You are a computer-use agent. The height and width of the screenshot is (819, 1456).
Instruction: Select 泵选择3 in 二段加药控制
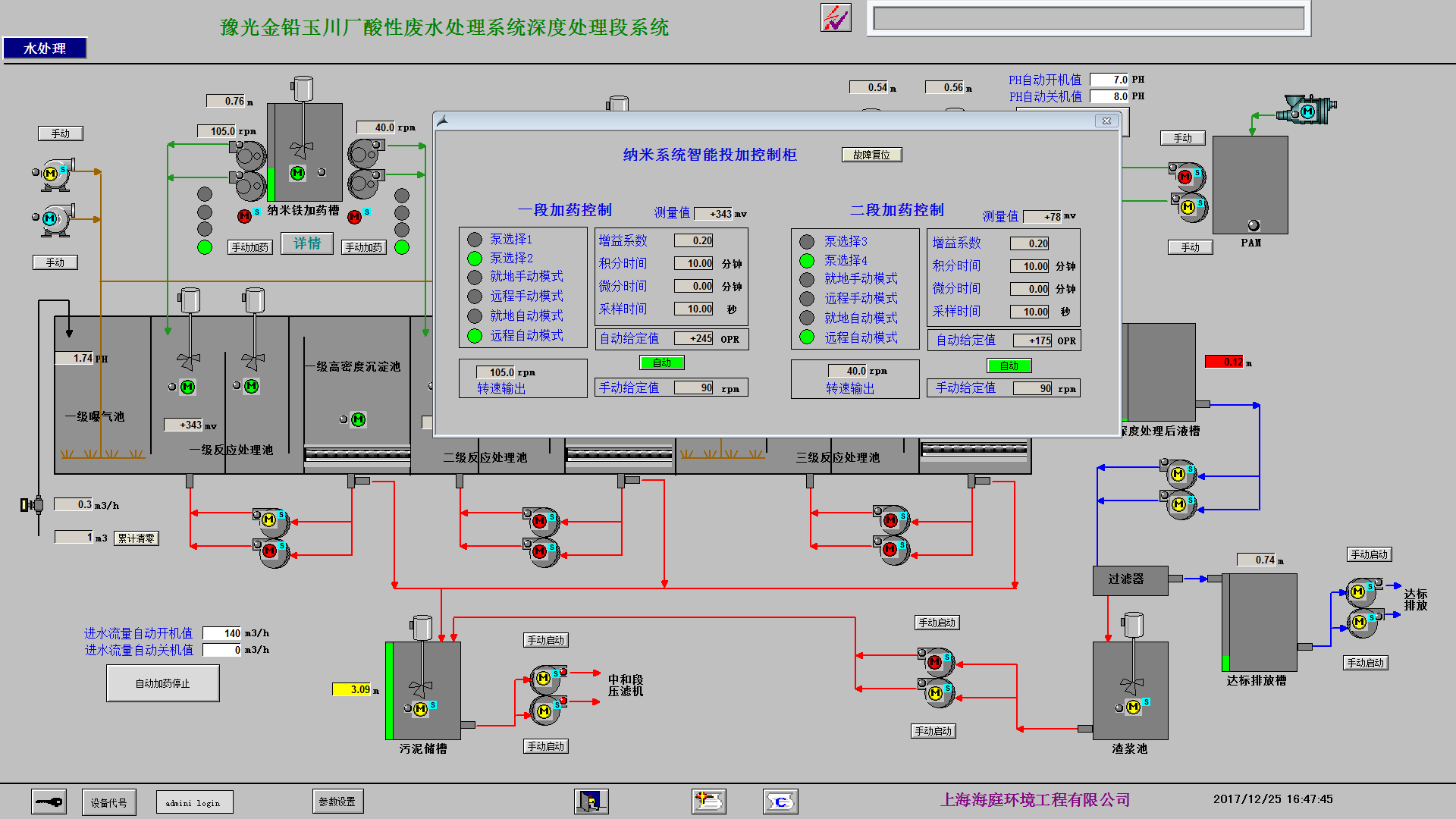click(807, 242)
